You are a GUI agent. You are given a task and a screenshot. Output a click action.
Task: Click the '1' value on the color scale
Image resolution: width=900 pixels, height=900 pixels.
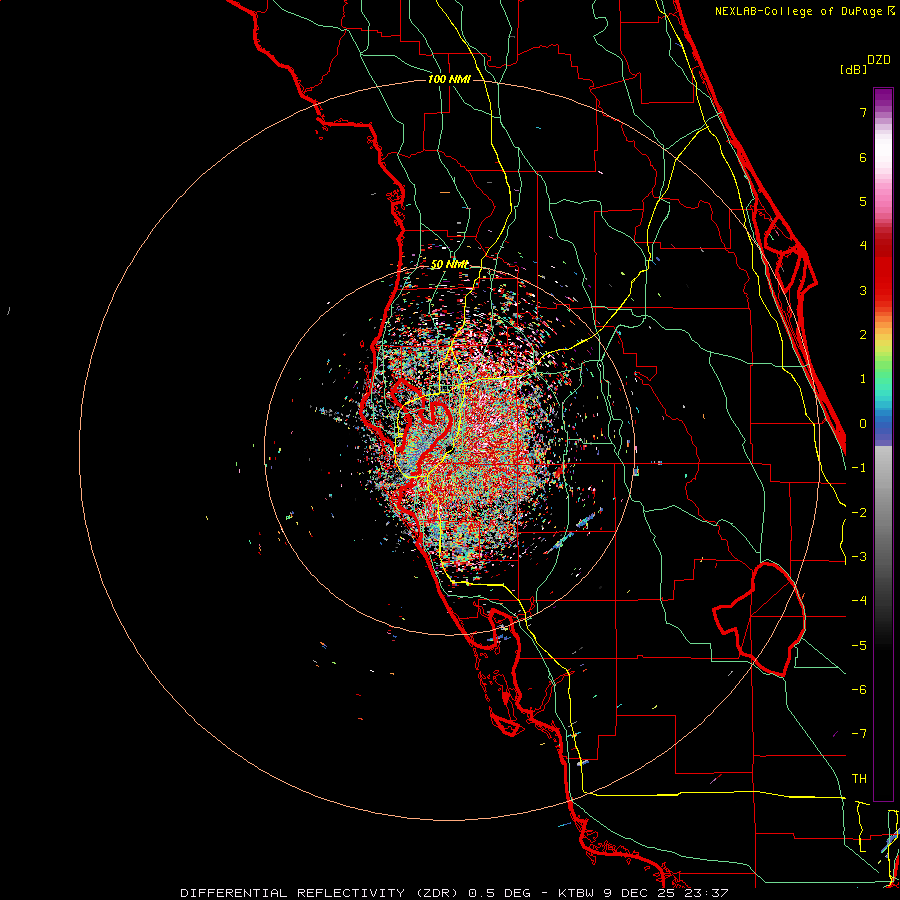point(863,379)
